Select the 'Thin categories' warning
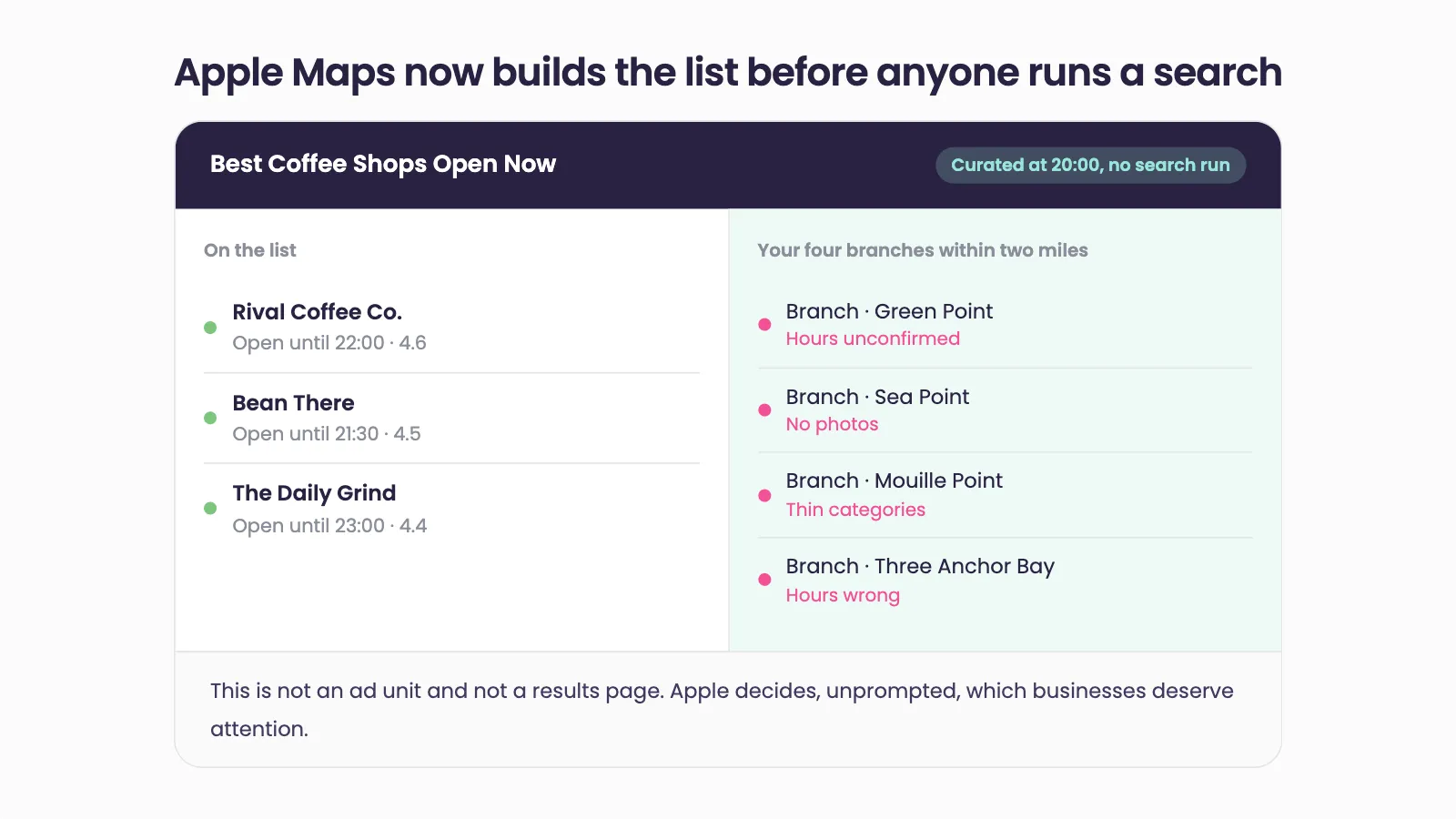Viewport: 1456px width, 819px height. point(855,510)
